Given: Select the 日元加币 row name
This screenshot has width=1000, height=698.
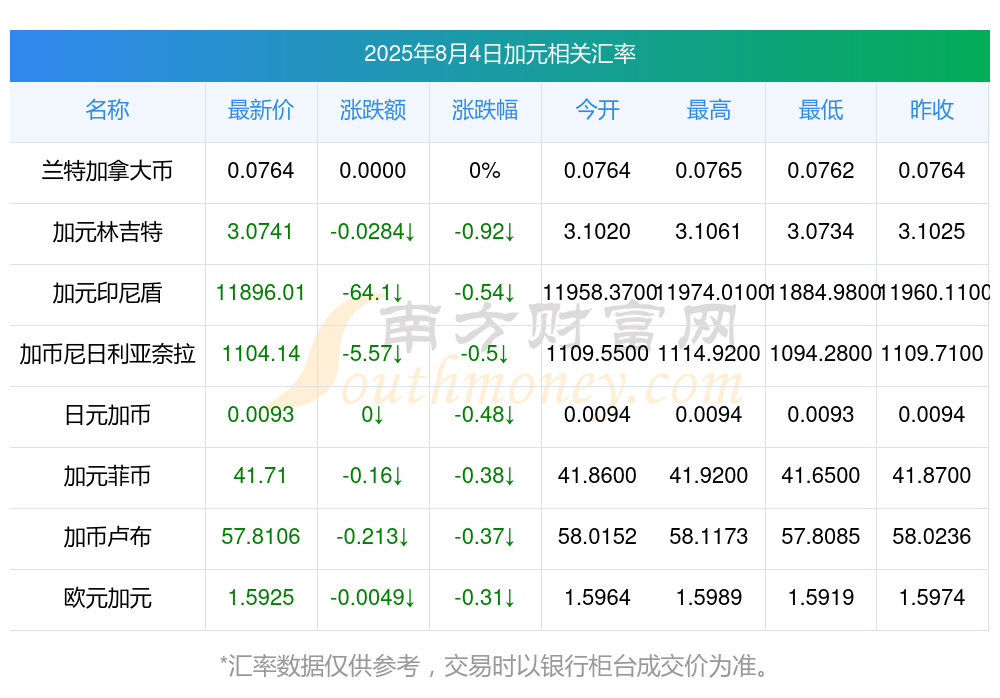Looking at the screenshot, I should pyautogui.click(x=107, y=415).
